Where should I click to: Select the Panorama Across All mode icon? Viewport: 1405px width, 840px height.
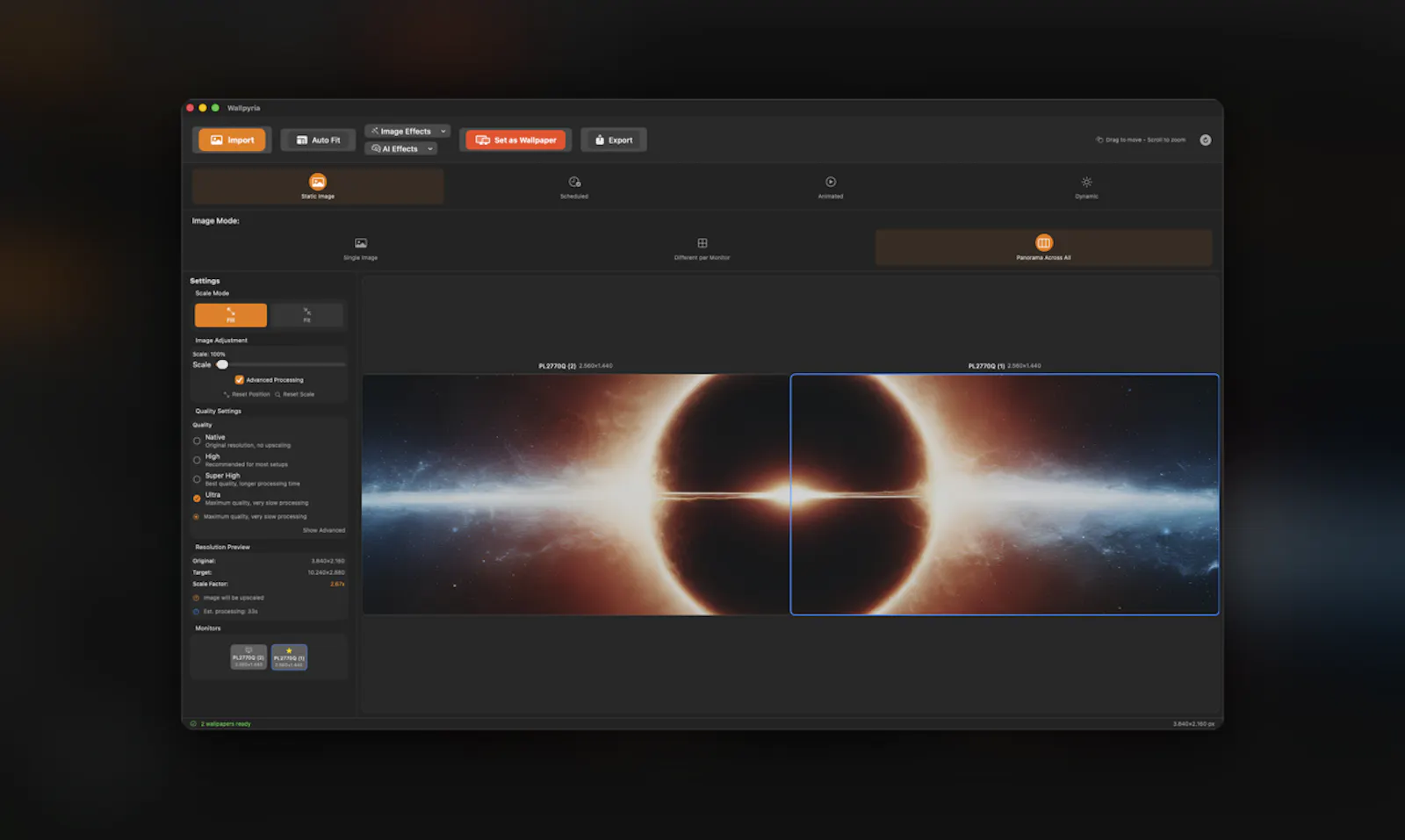(1044, 242)
